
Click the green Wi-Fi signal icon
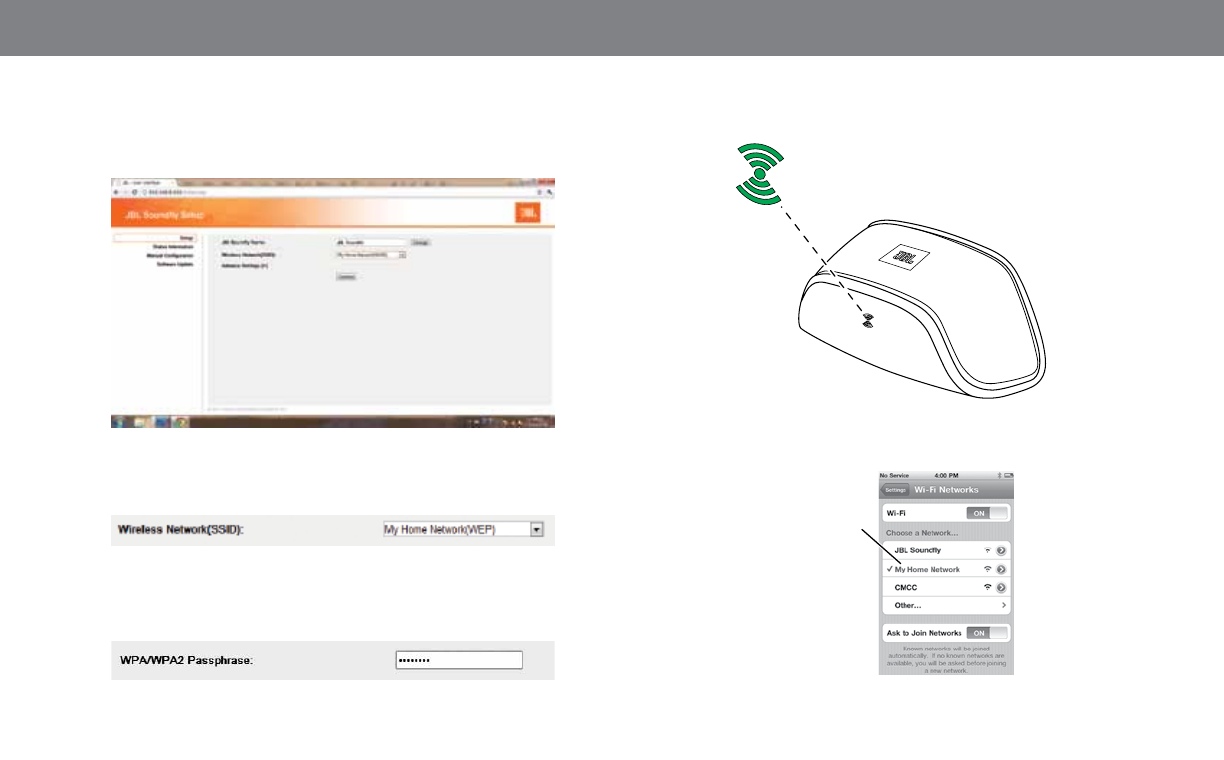pos(760,174)
